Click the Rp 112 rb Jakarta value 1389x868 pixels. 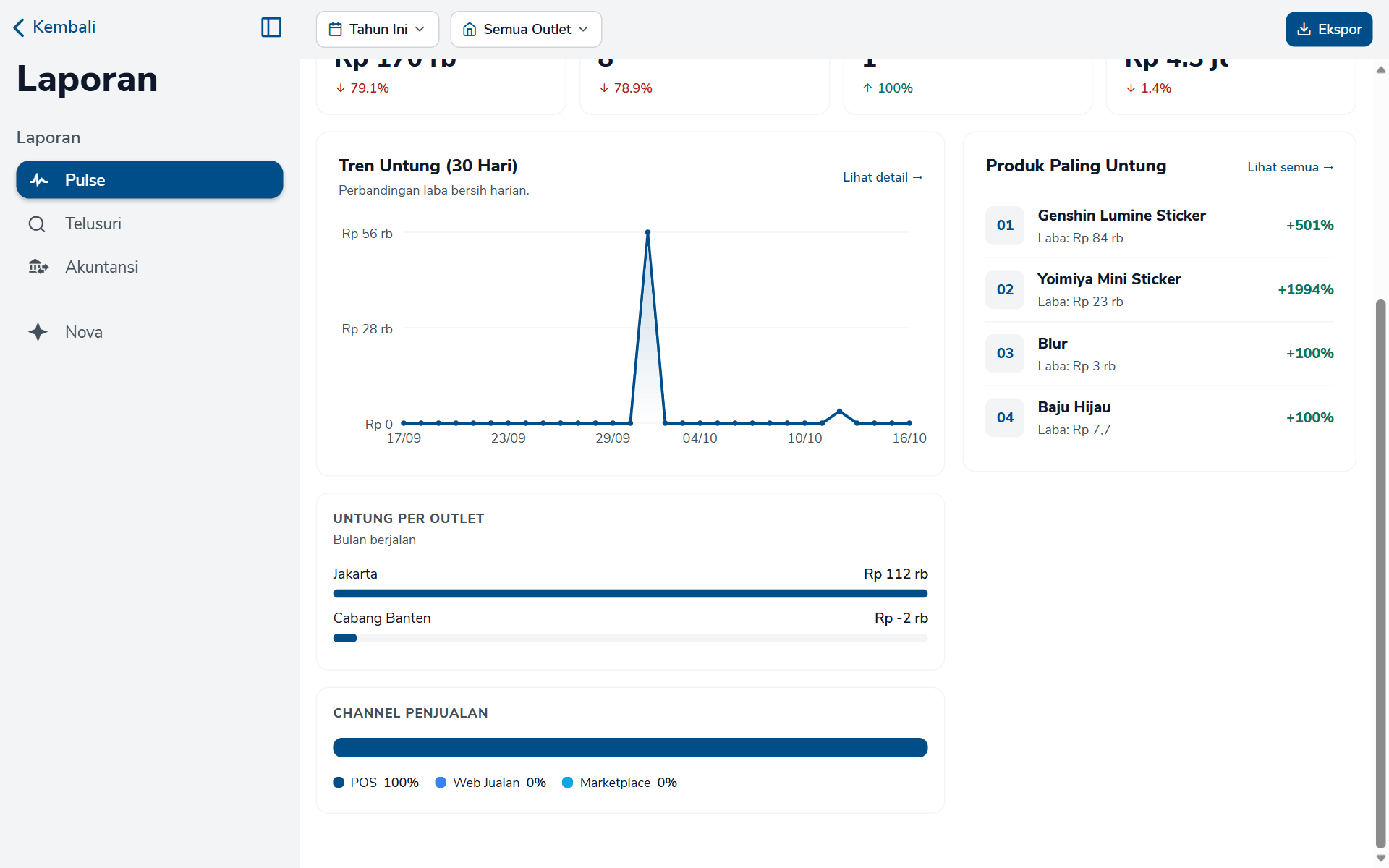tap(896, 574)
